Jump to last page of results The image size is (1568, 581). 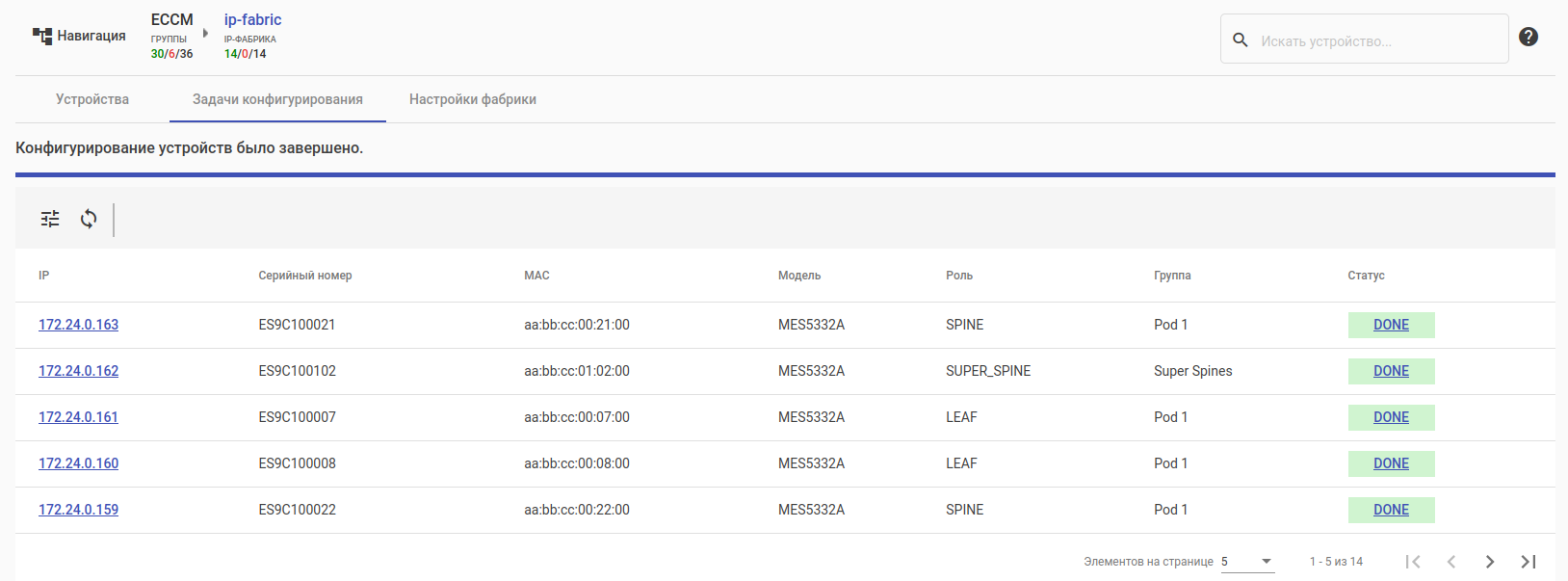point(1528,562)
